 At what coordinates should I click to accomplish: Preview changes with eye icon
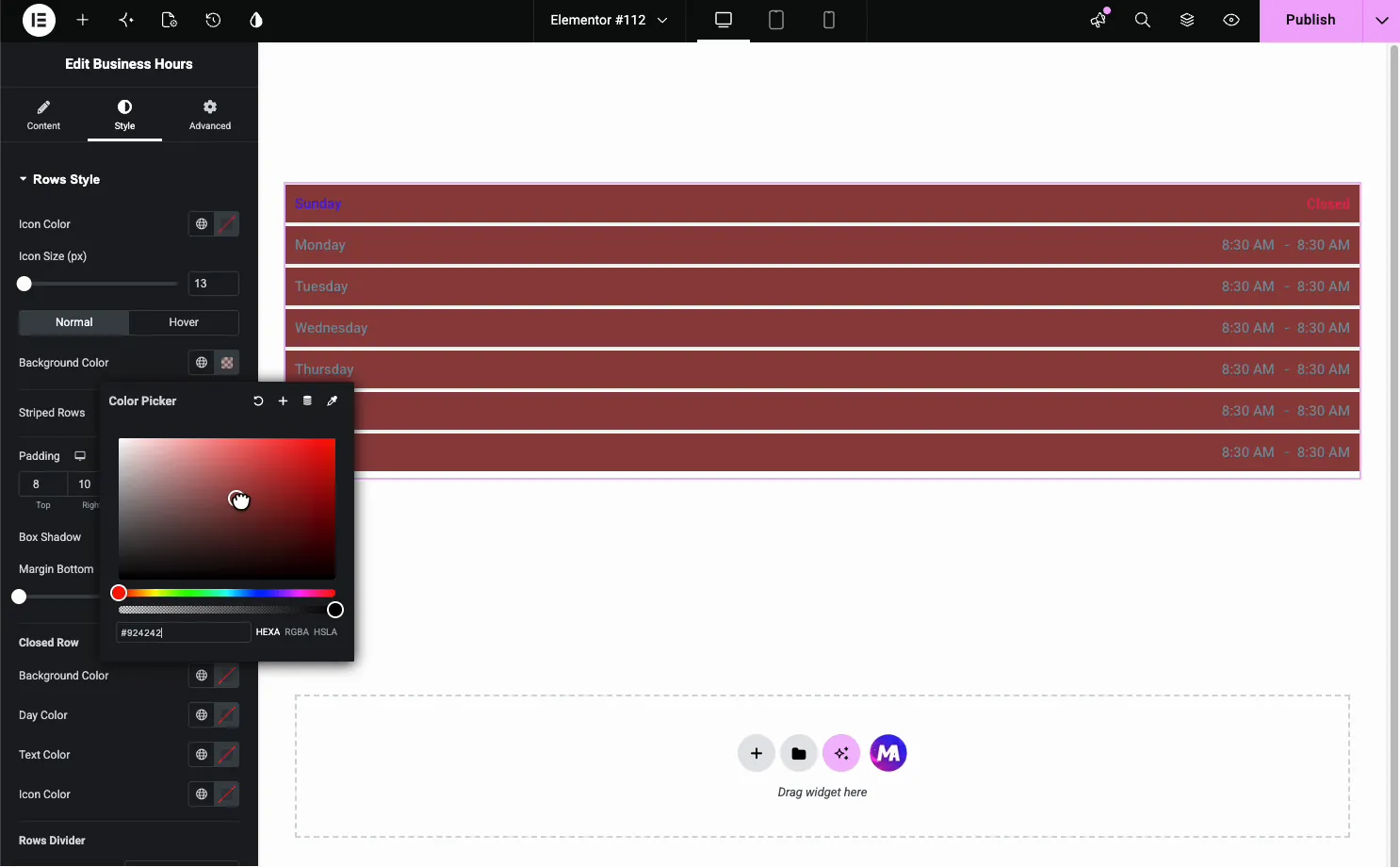(1231, 20)
